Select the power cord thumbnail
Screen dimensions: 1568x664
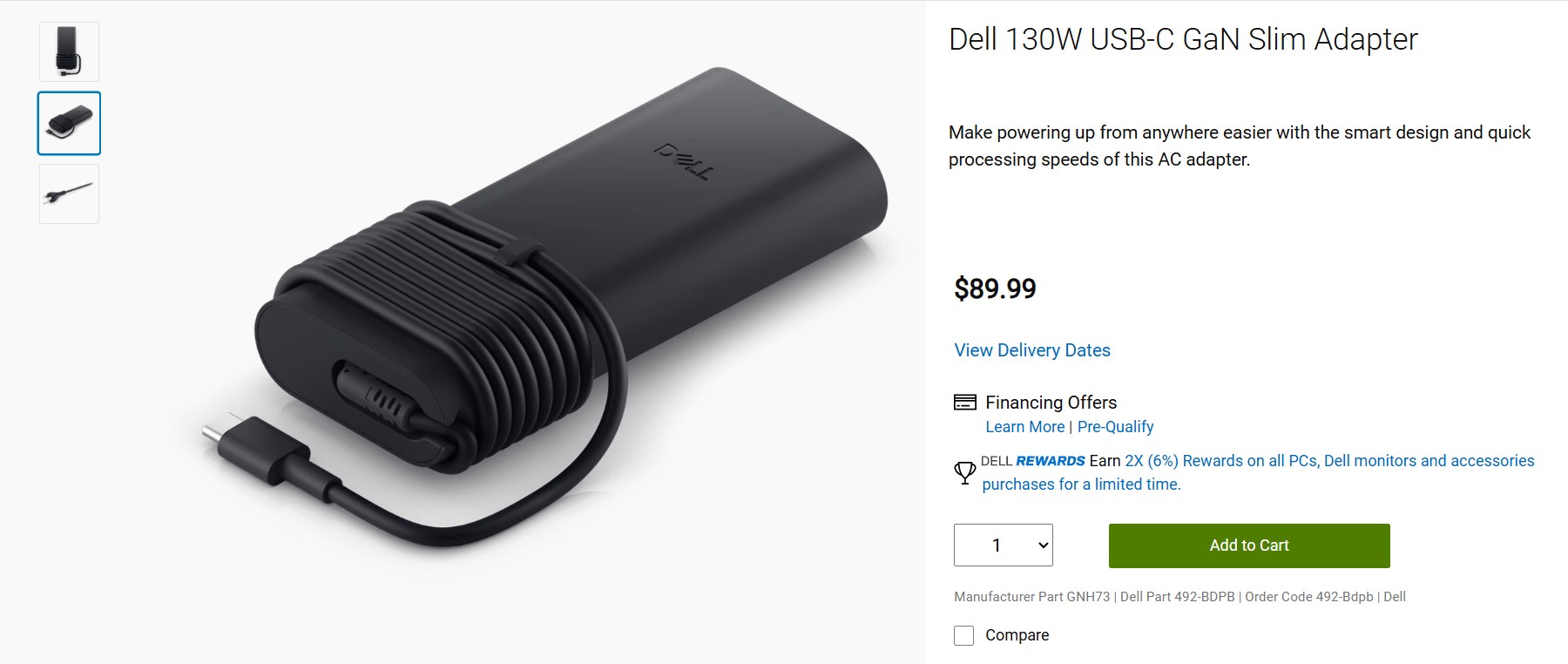[x=68, y=193]
